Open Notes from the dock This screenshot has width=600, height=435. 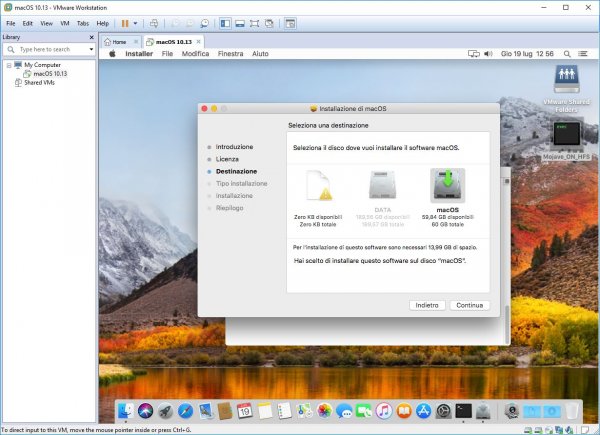pos(264,411)
